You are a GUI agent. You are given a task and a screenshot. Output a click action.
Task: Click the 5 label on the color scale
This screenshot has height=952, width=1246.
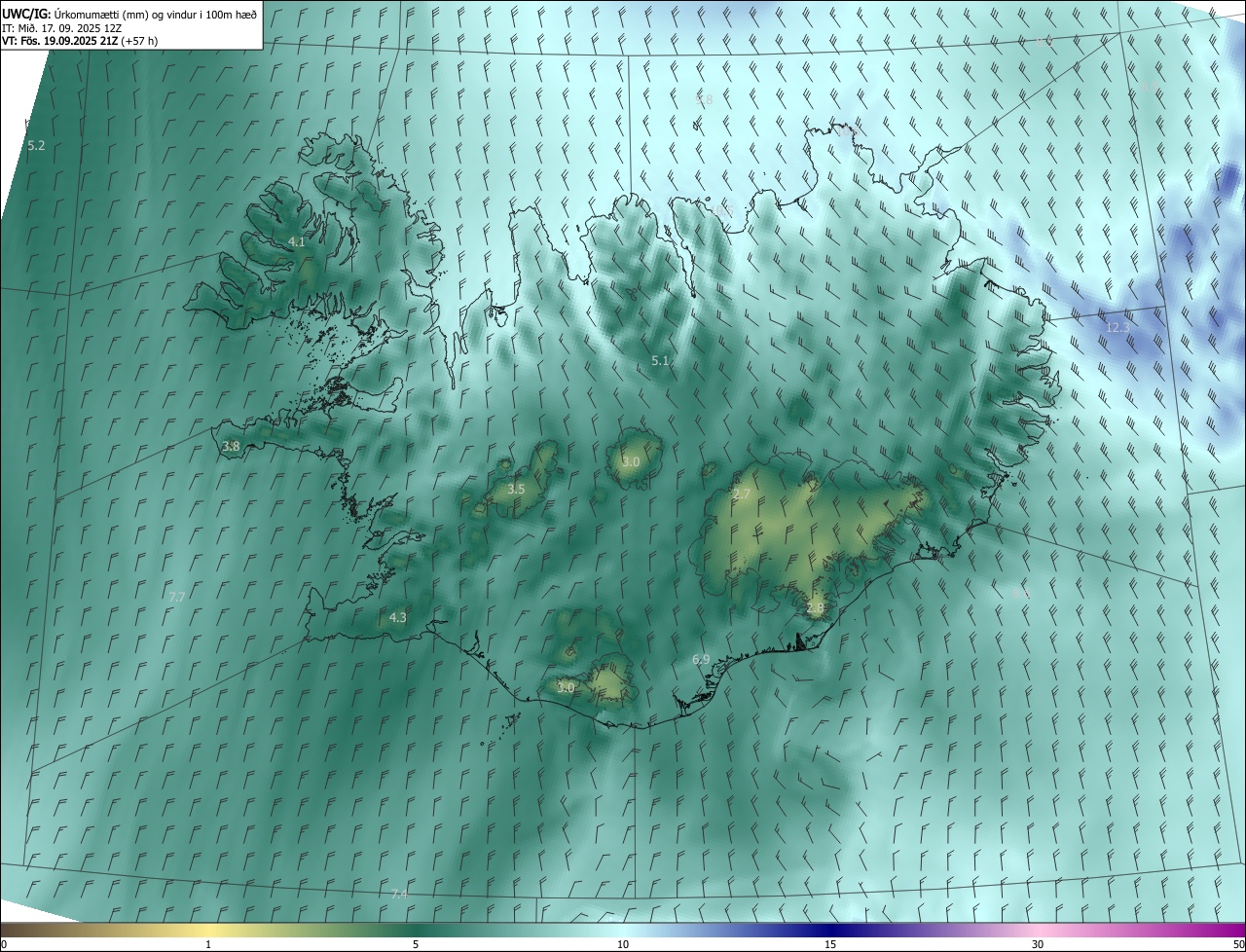[416, 944]
